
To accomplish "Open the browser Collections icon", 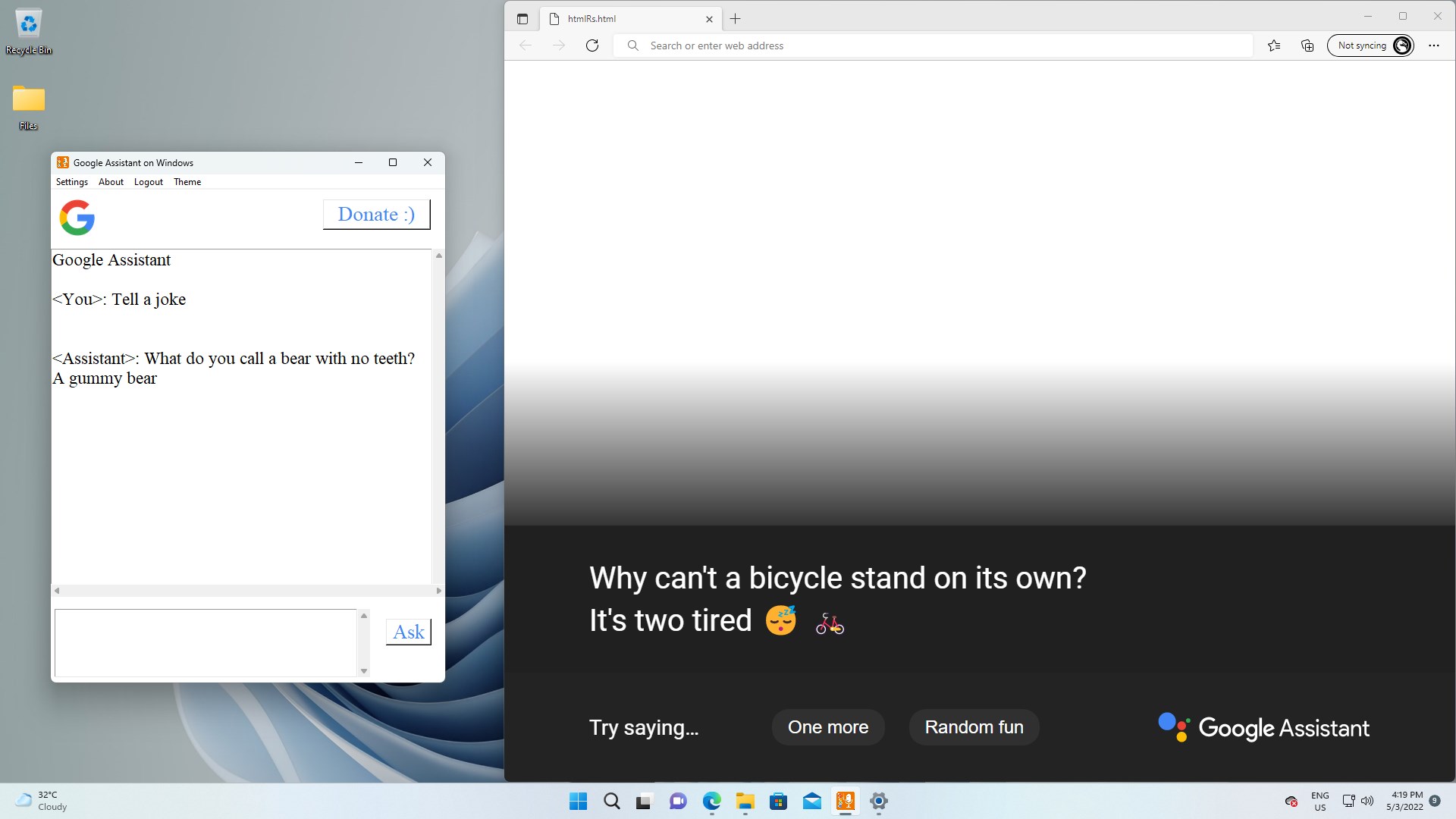I will [x=1307, y=45].
